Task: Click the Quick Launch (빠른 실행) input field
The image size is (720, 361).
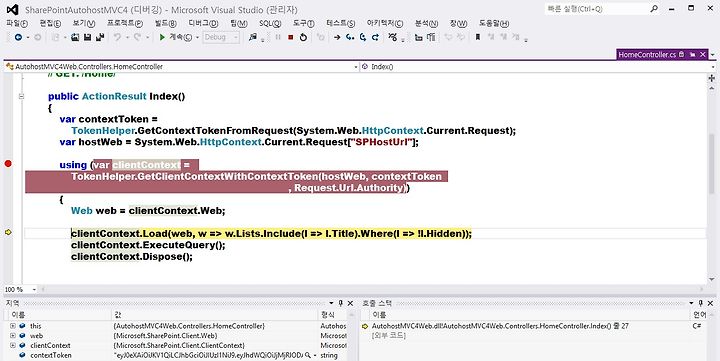Action: pyautogui.click(x=597, y=9)
